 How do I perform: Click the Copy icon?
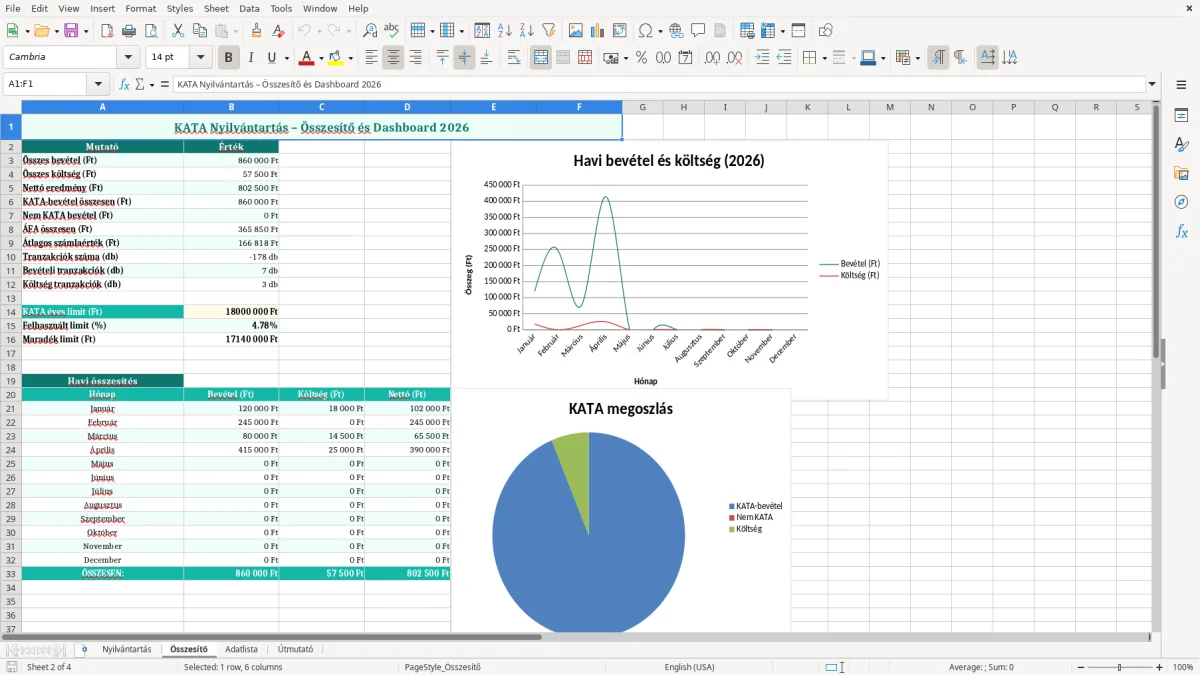tap(199, 31)
